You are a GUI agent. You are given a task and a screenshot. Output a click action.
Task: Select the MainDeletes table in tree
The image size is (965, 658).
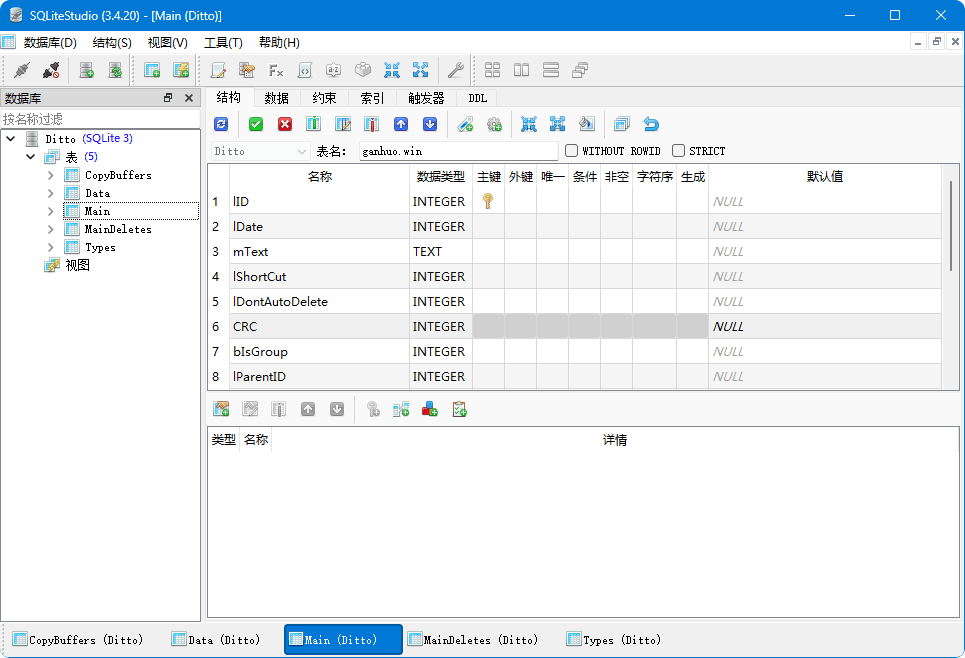[x=117, y=229]
